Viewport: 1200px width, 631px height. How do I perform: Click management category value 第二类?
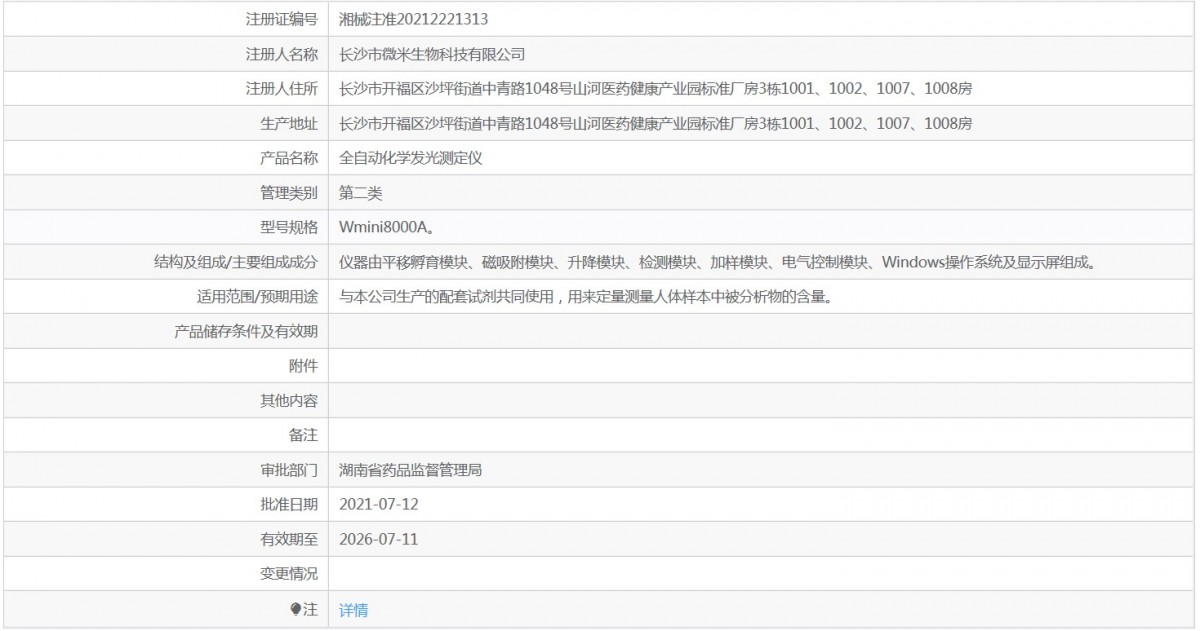click(360, 193)
